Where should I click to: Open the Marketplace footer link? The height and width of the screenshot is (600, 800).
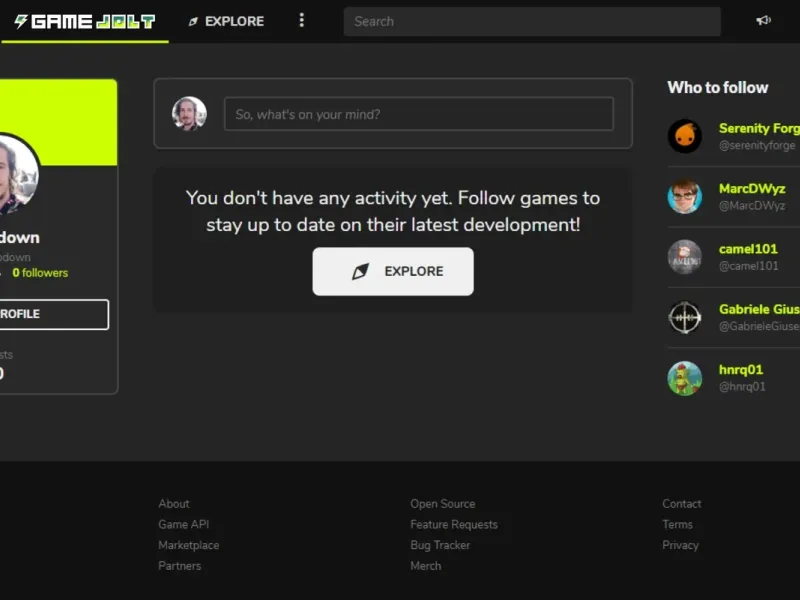pos(189,545)
